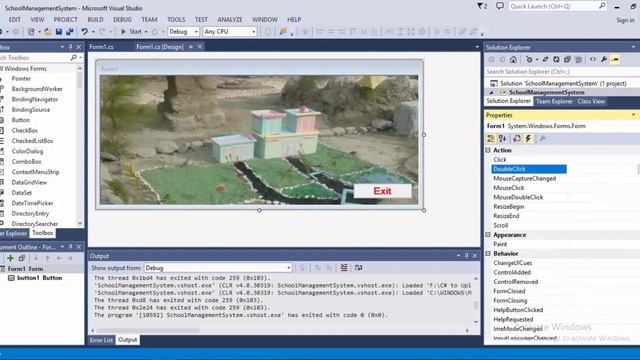The image size is (640, 360).
Task: Click the Sign in link
Action: click(x=625, y=20)
